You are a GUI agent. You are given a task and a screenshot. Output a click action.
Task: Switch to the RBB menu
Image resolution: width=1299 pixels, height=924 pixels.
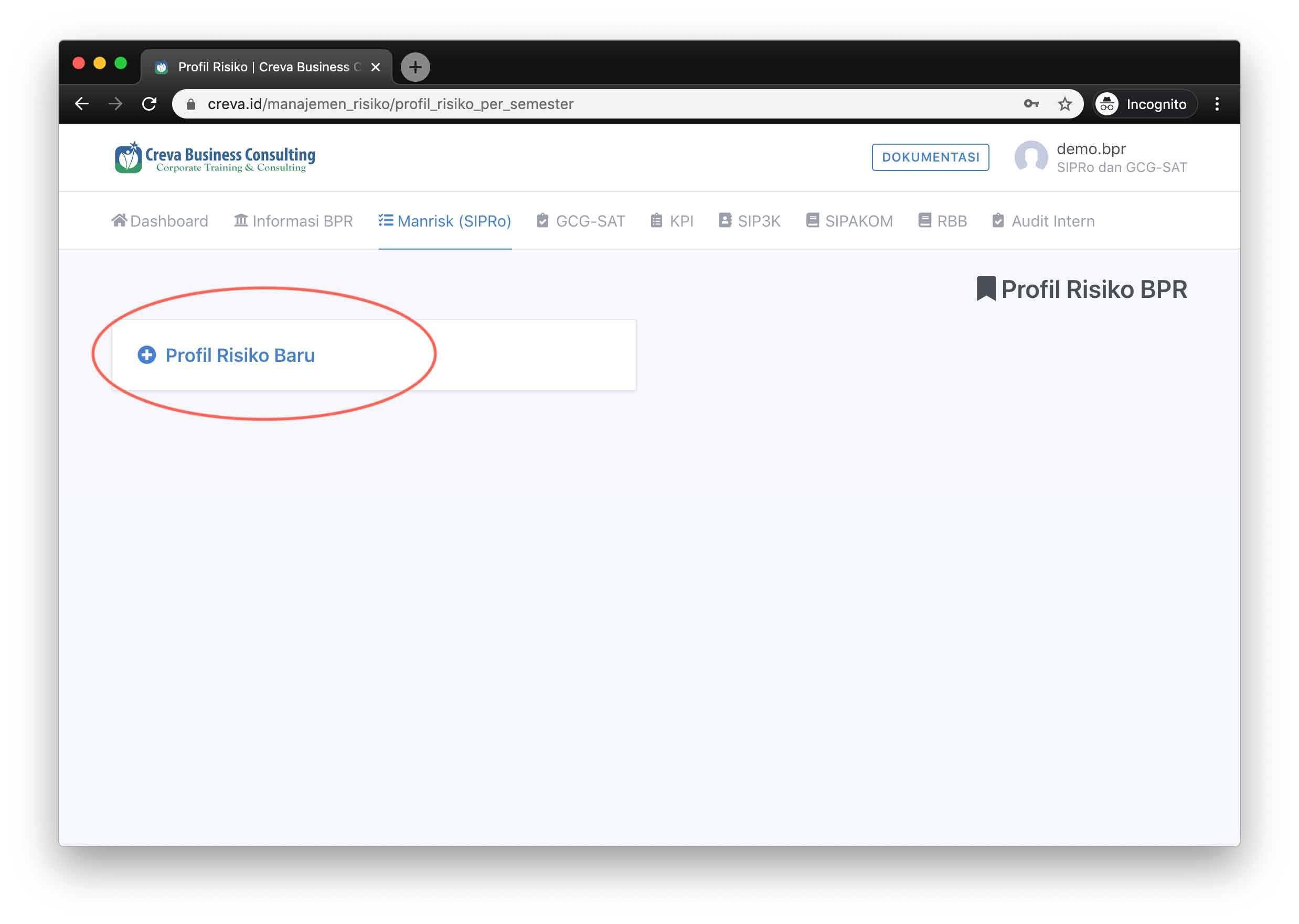coord(942,221)
